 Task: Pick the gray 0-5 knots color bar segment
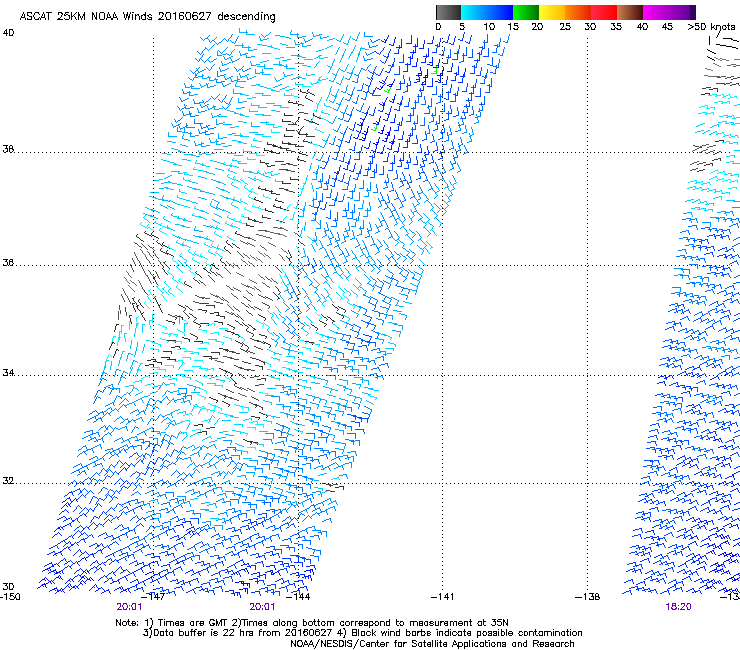click(x=448, y=12)
